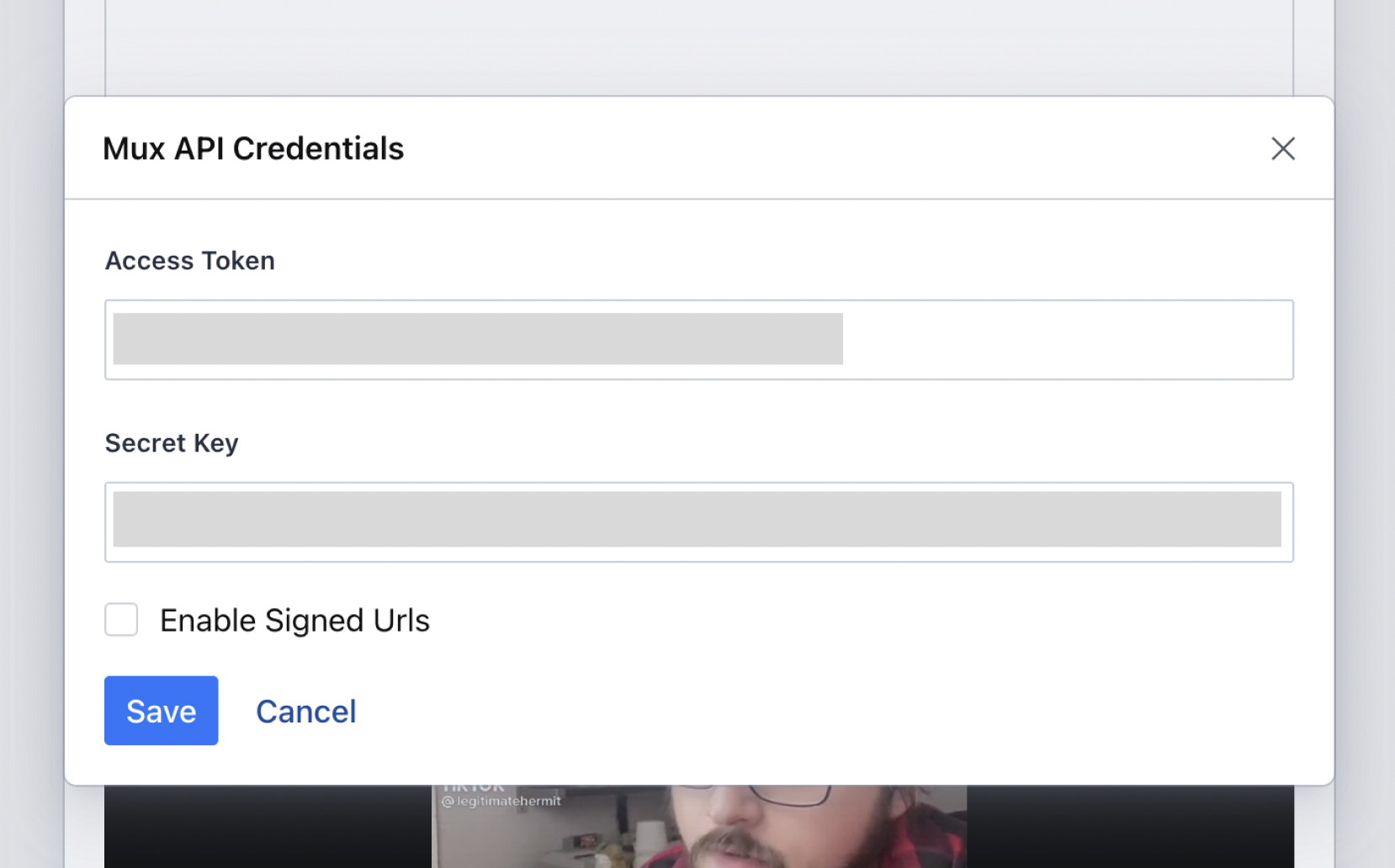Click the Access Token label
The image size is (1395, 868).
click(190, 261)
